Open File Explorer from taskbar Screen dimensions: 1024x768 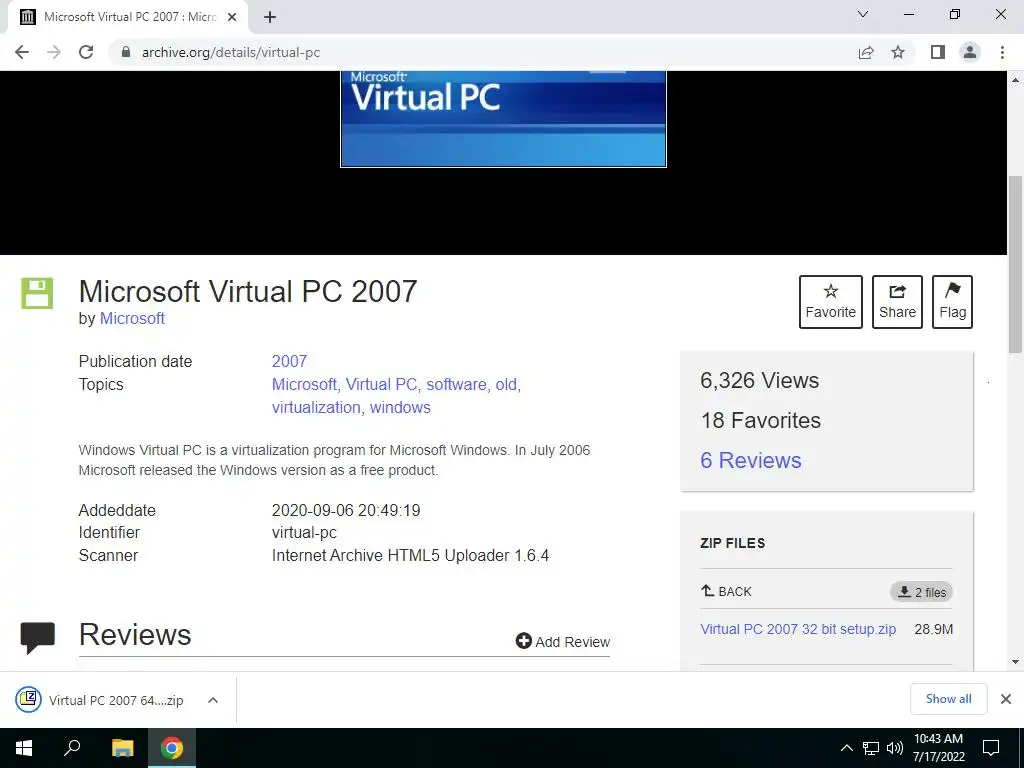point(122,748)
